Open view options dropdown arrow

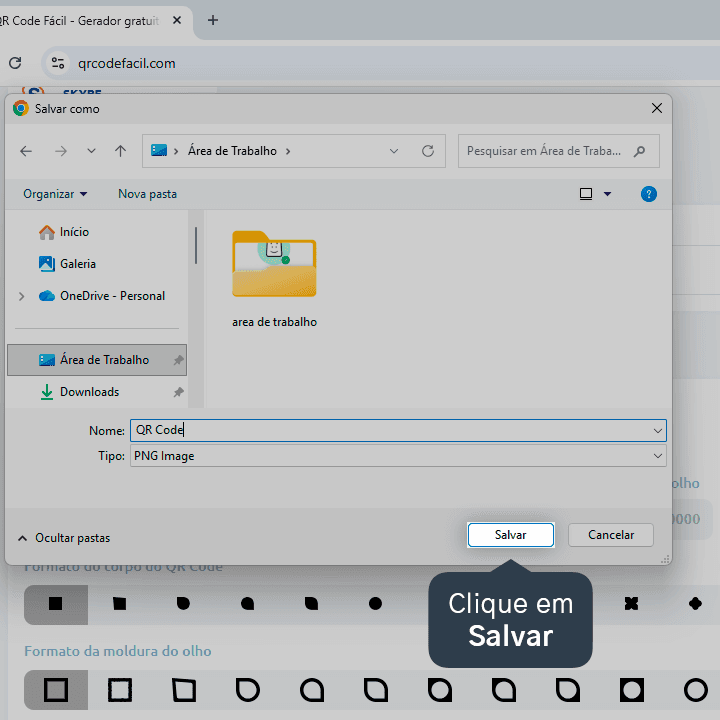click(x=608, y=194)
